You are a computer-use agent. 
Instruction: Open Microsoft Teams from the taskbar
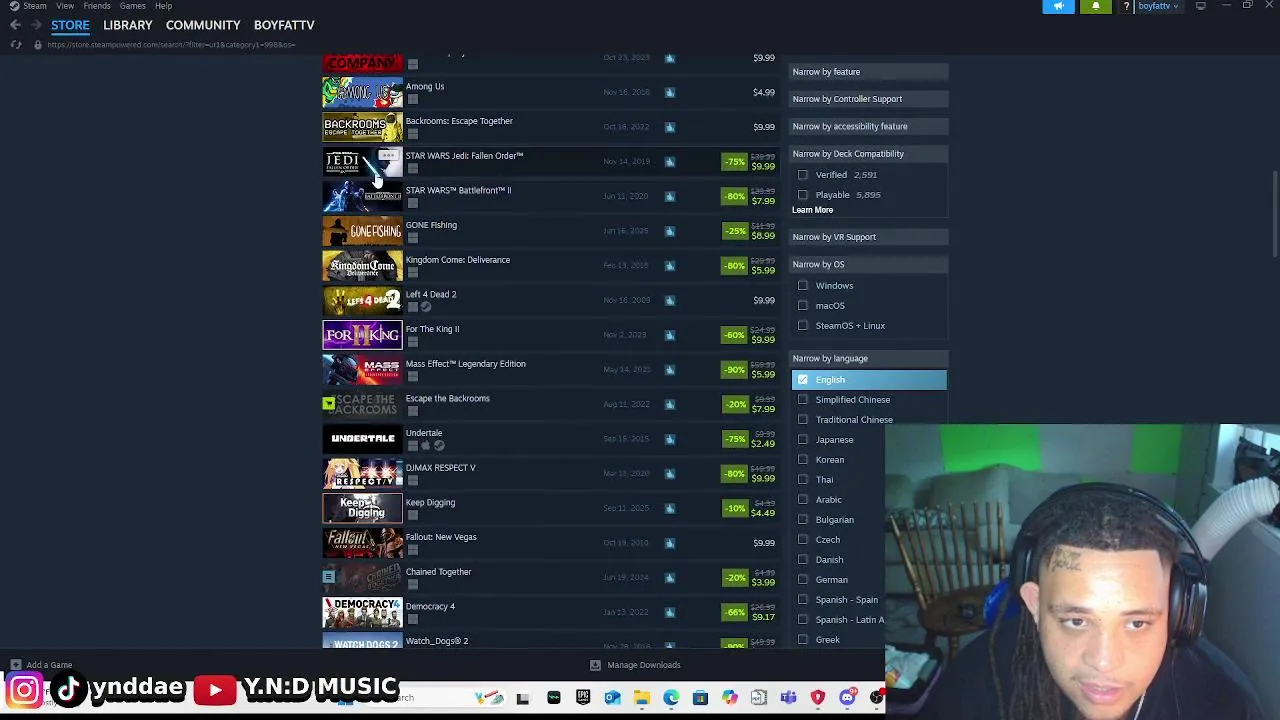(x=788, y=698)
